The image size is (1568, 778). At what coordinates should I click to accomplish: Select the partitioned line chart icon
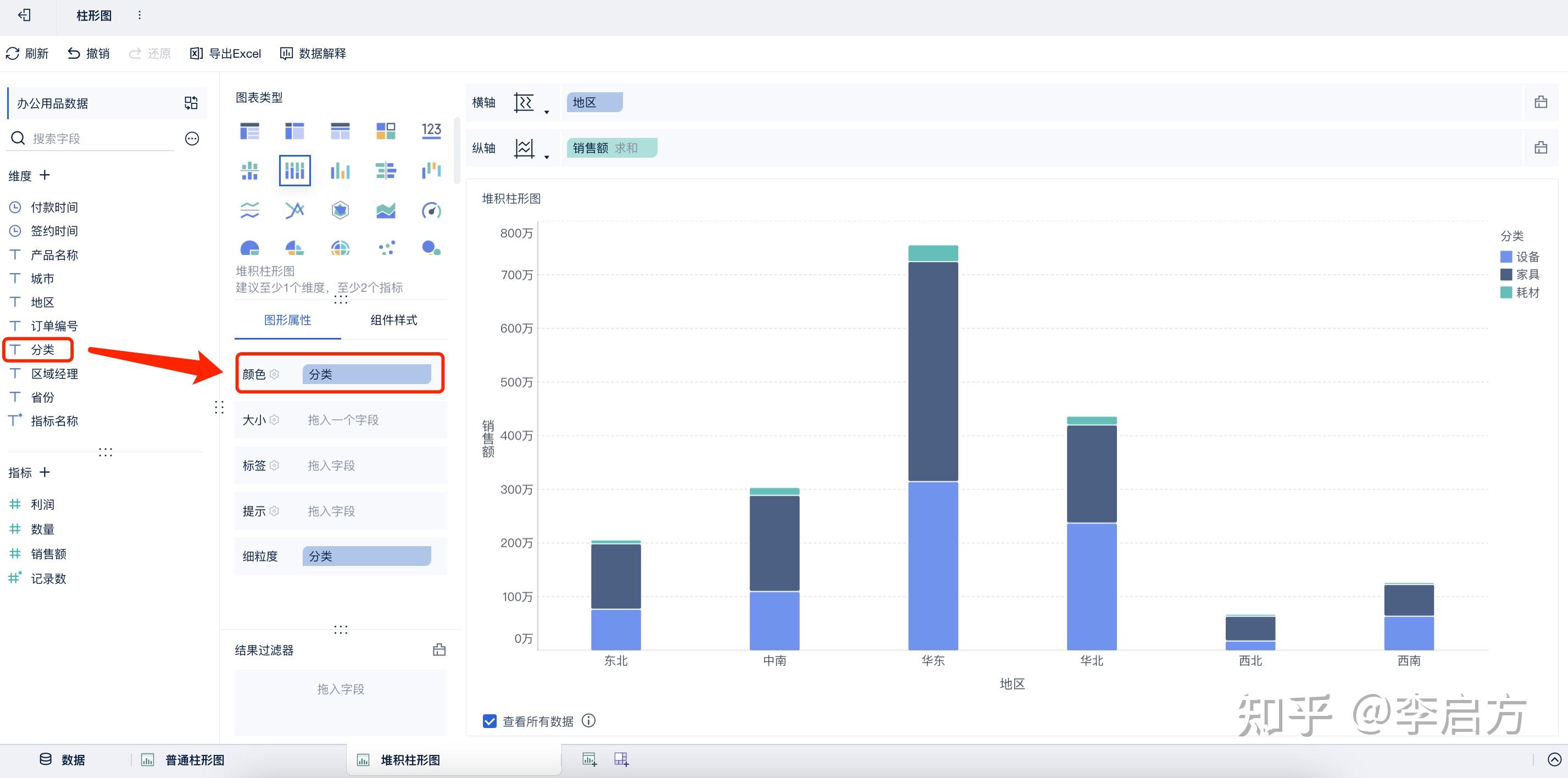tap(249, 210)
